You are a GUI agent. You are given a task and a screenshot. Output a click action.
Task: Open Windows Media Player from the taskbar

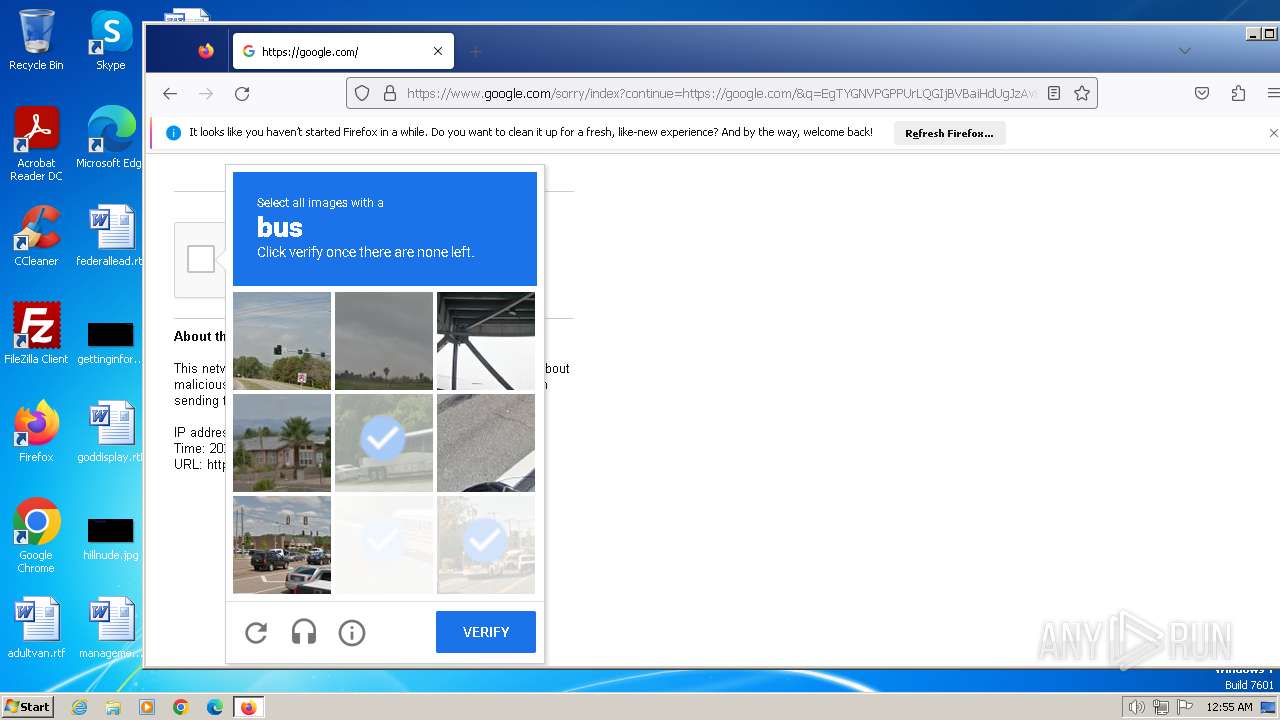[147, 707]
